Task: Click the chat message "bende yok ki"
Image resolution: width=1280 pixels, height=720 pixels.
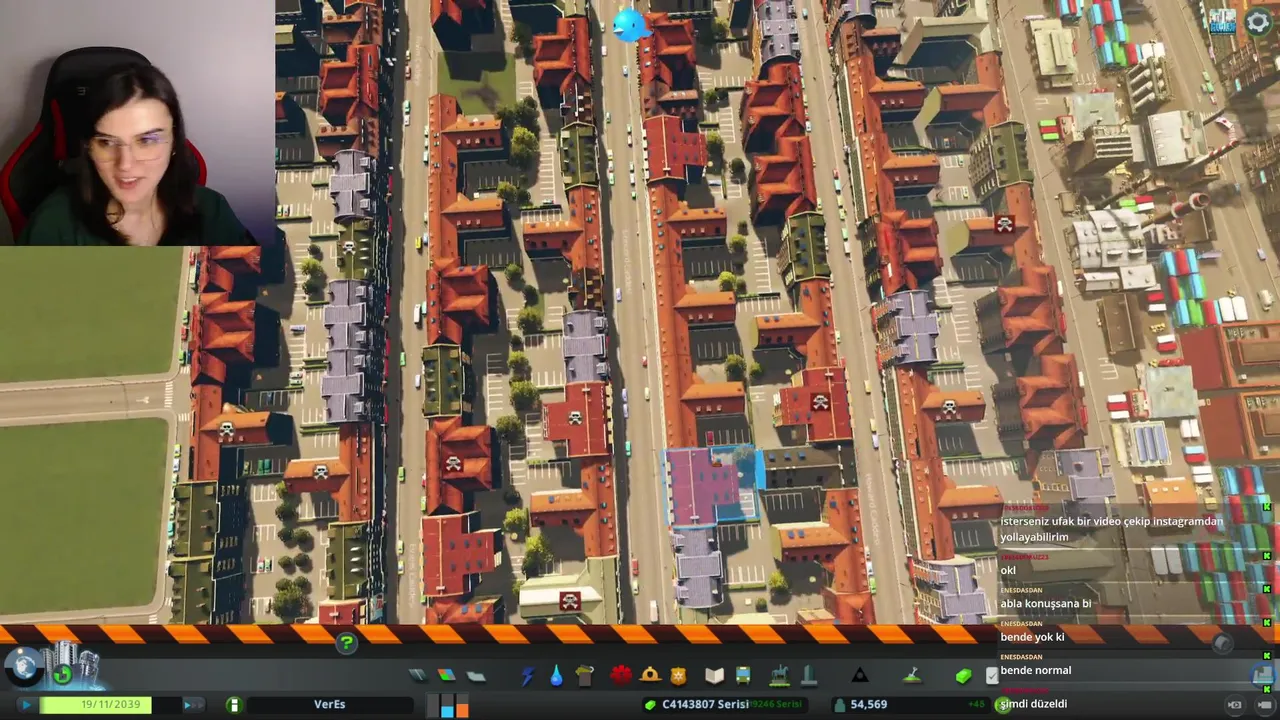Action: [x=1032, y=637]
